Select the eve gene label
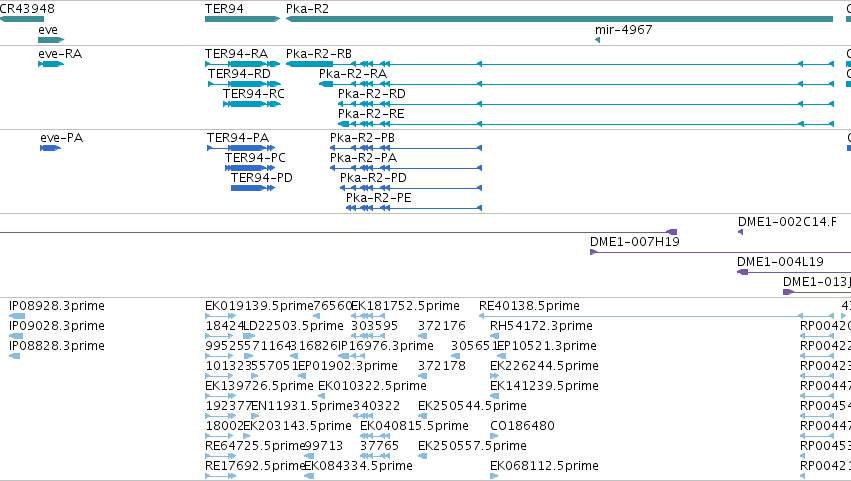The height and width of the screenshot is (481, 851). (48, 30)
